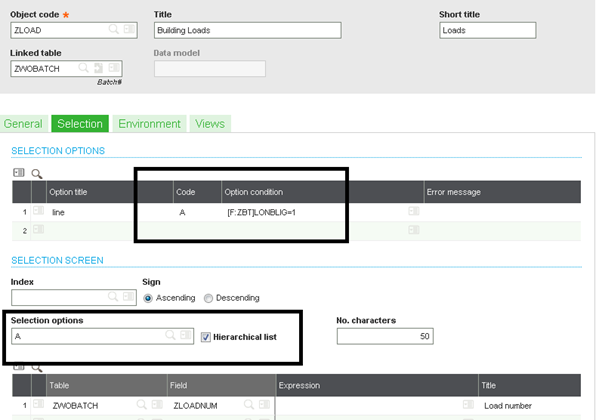Select the Descending sign radio button
The width and height of the screenshot is (602, 420).
(208, 298)
